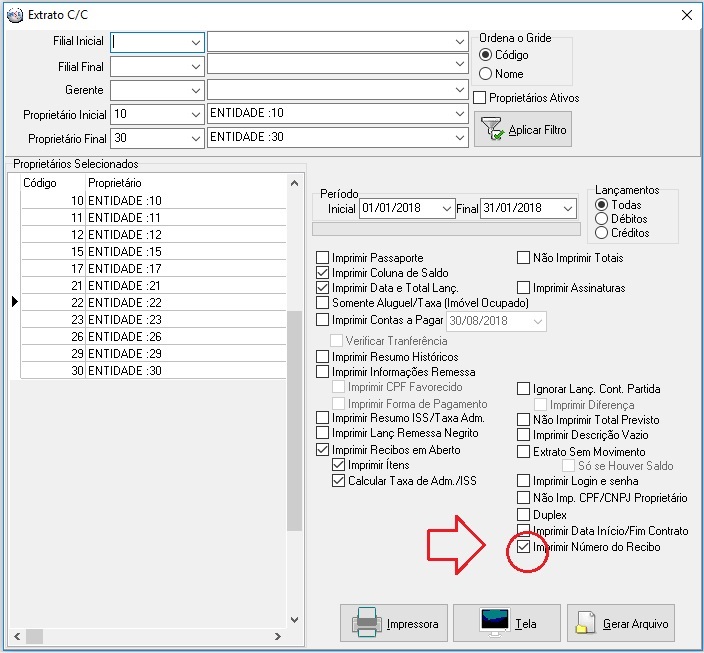Click the funnel icon on Aplicar Filtro
The height and width of the screenshot is (653, 704).
tap(492, 128)
